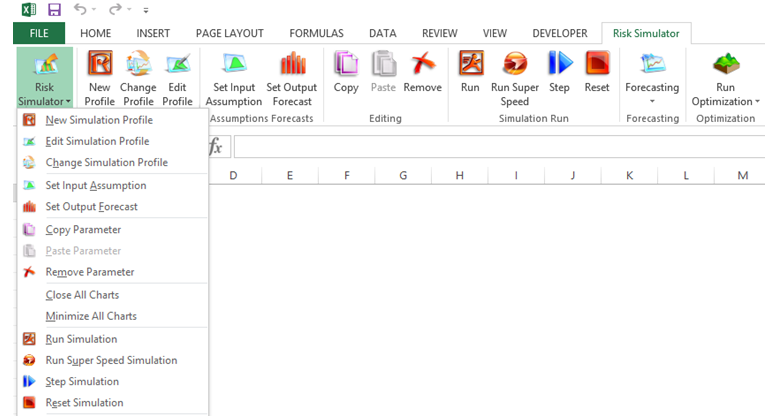Select Run Simulation menu entry
This screenshot has width=774, height=416.
(113, 340)
